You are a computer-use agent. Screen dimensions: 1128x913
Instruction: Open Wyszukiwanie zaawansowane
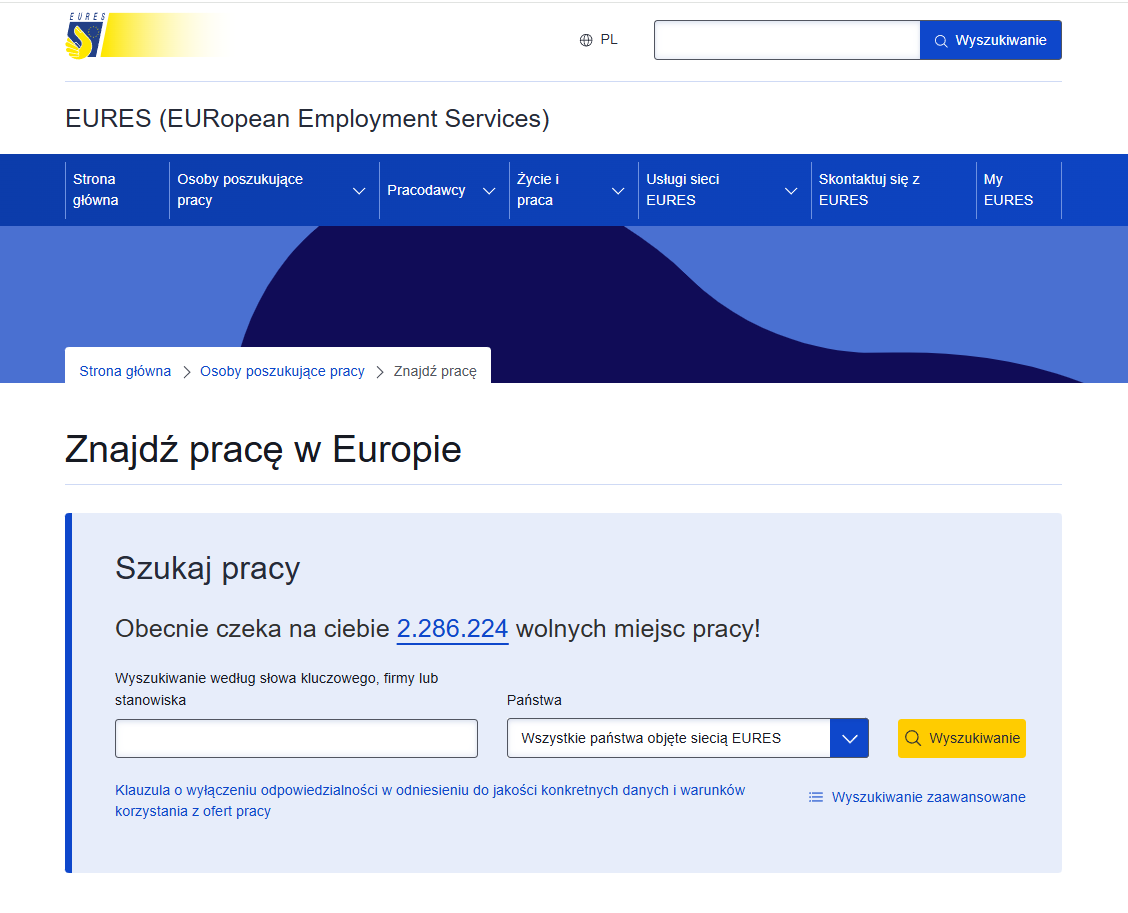coord(928,797)
